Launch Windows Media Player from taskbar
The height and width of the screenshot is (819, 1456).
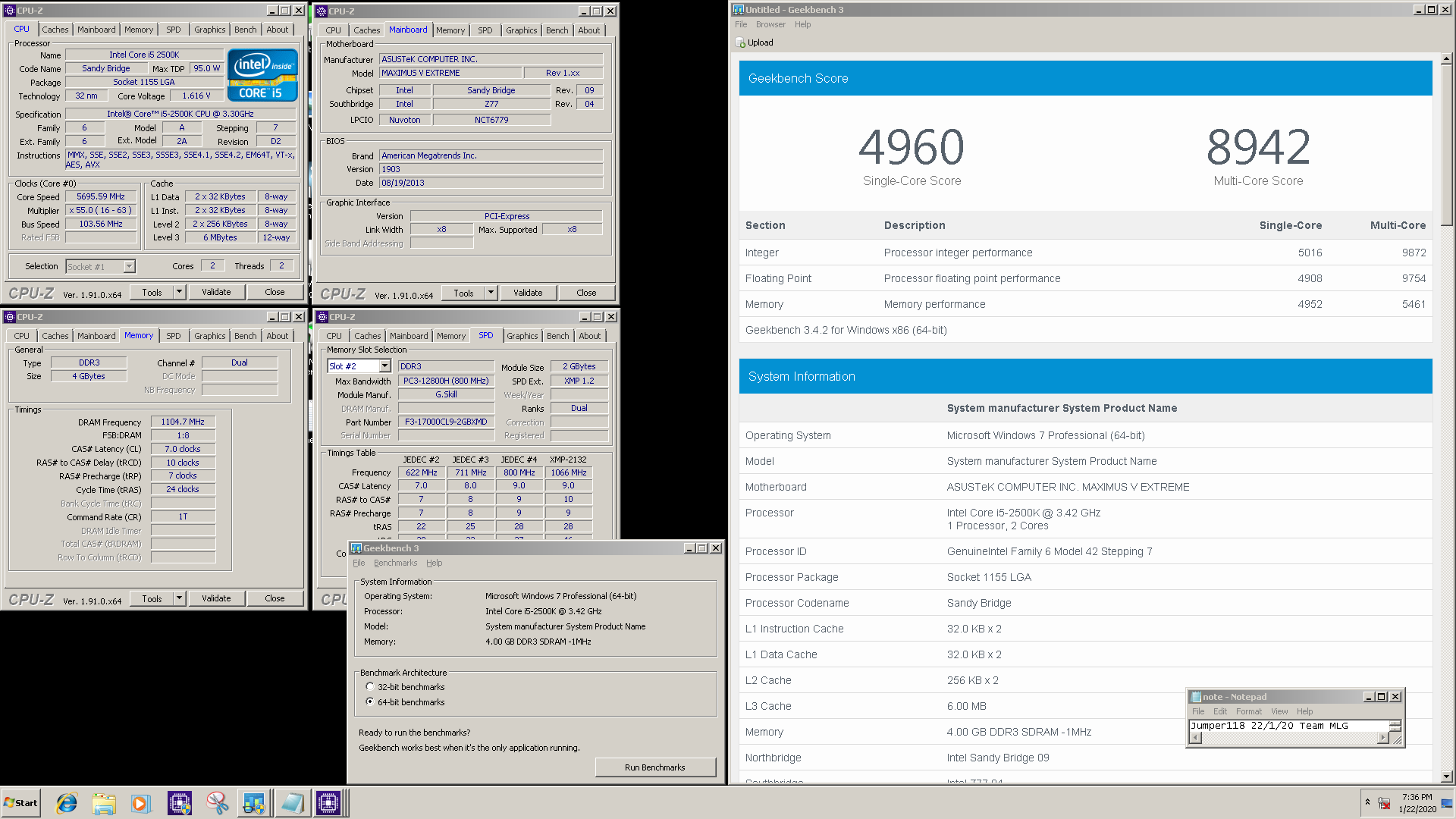(141, 803)
